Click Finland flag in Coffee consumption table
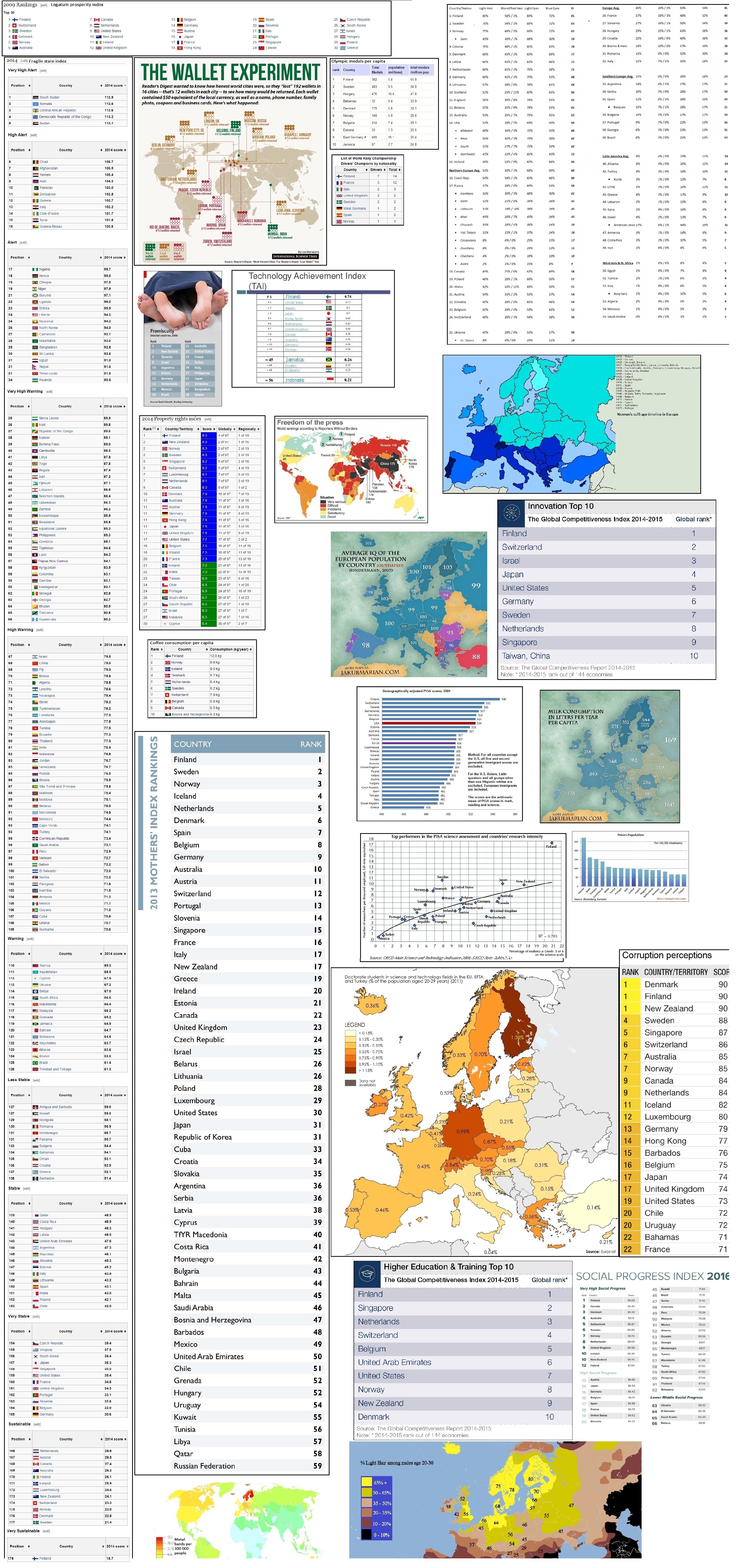The width and height of the screenshot is (737, 1568). point(168,656)
